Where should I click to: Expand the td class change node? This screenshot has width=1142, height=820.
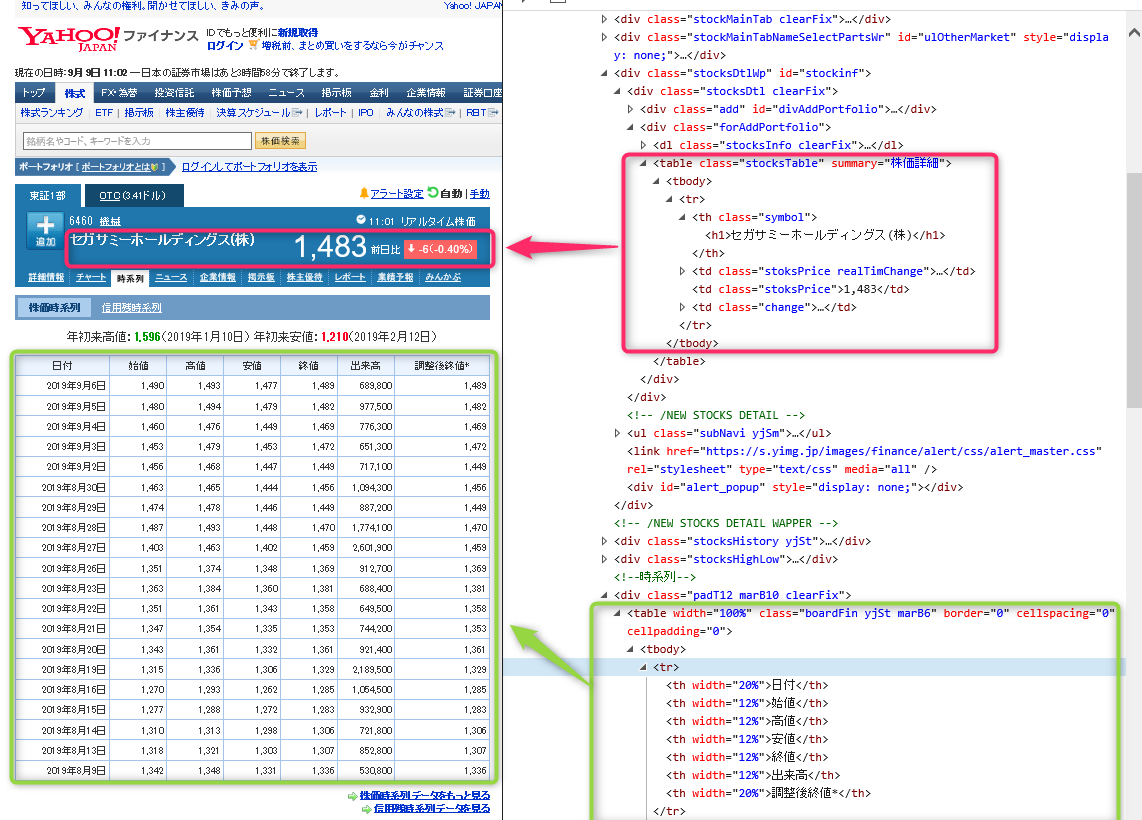click(x=682, y=307)
